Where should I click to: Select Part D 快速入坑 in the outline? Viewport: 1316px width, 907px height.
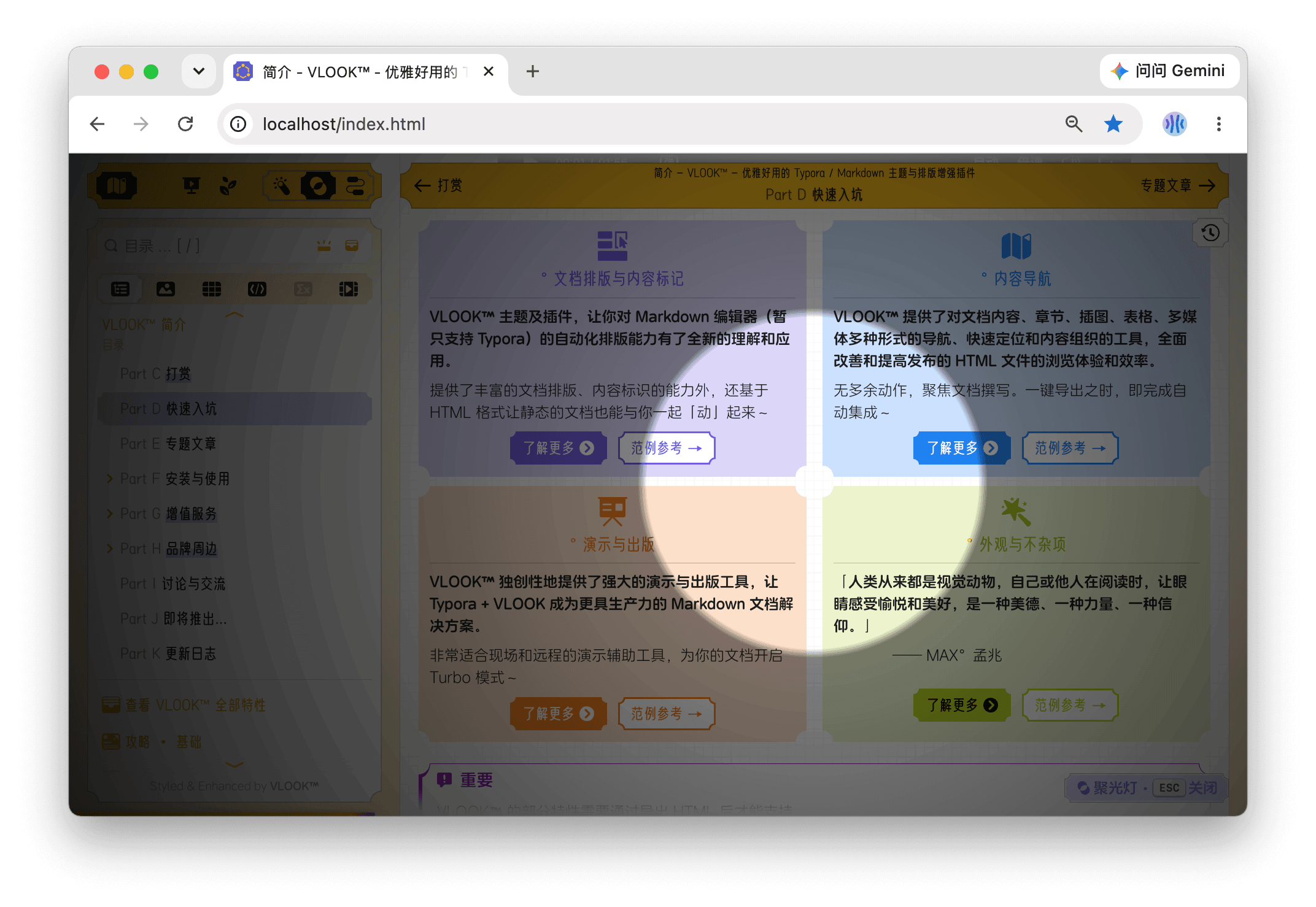[234, 409]
